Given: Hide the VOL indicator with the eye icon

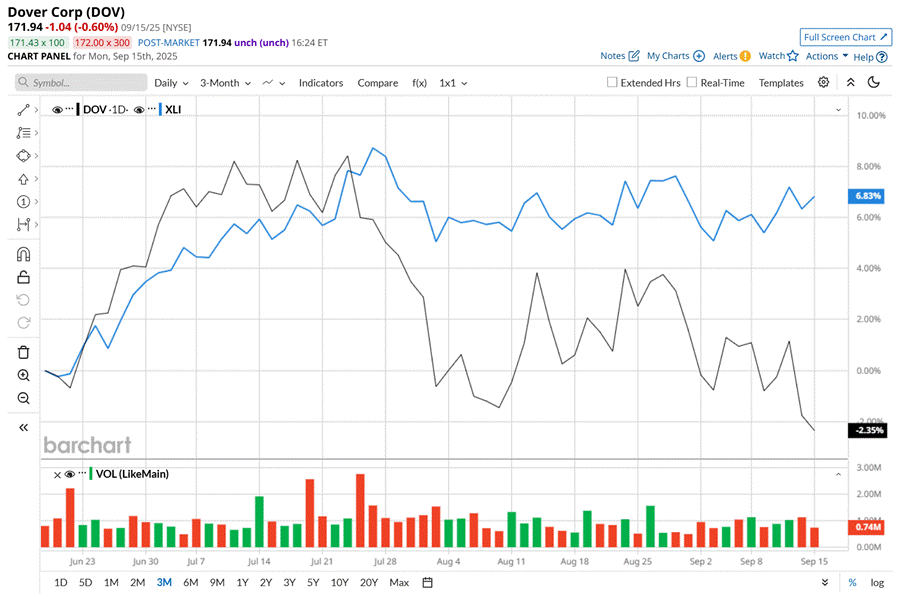Looking at the screenshot, I should (70, 474).
